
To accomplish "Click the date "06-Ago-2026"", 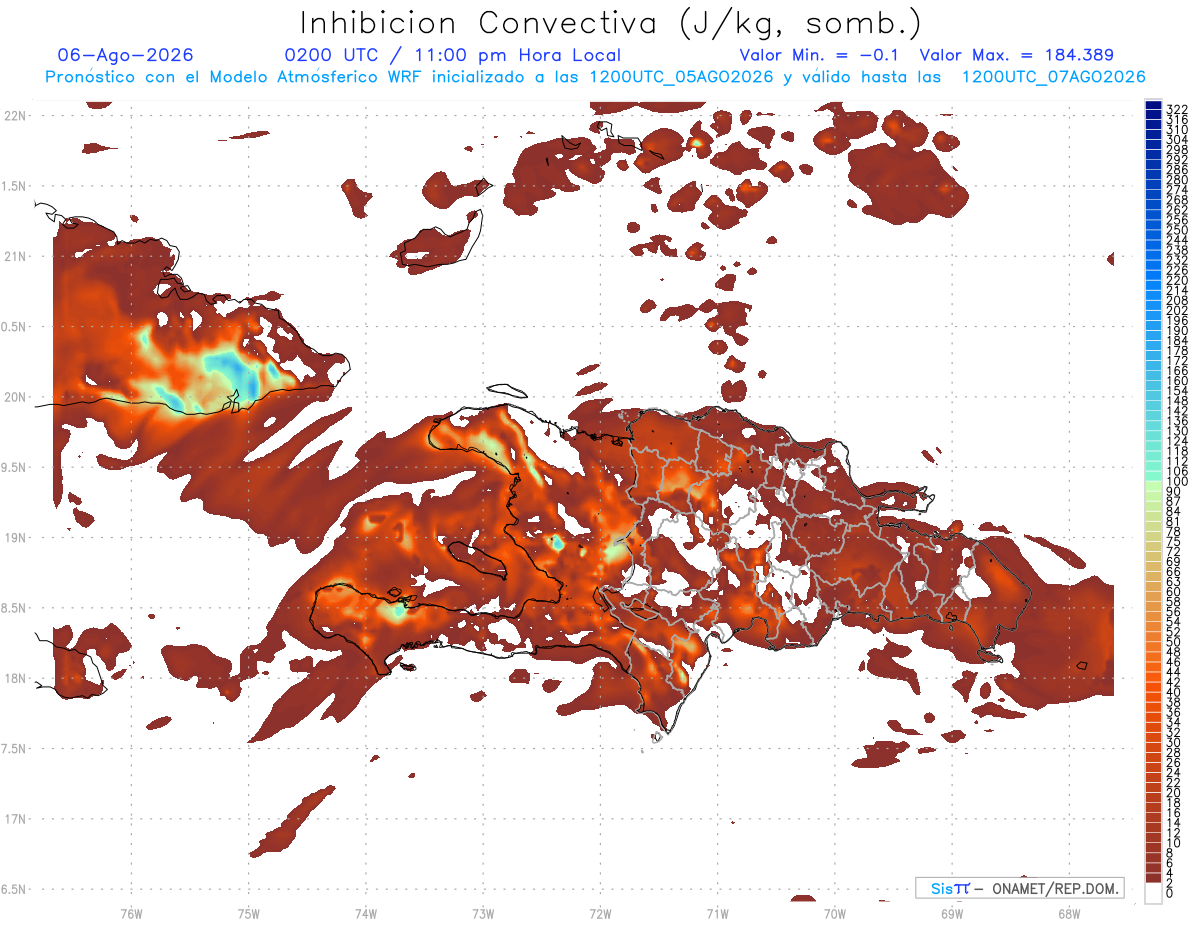I will 125,55.
